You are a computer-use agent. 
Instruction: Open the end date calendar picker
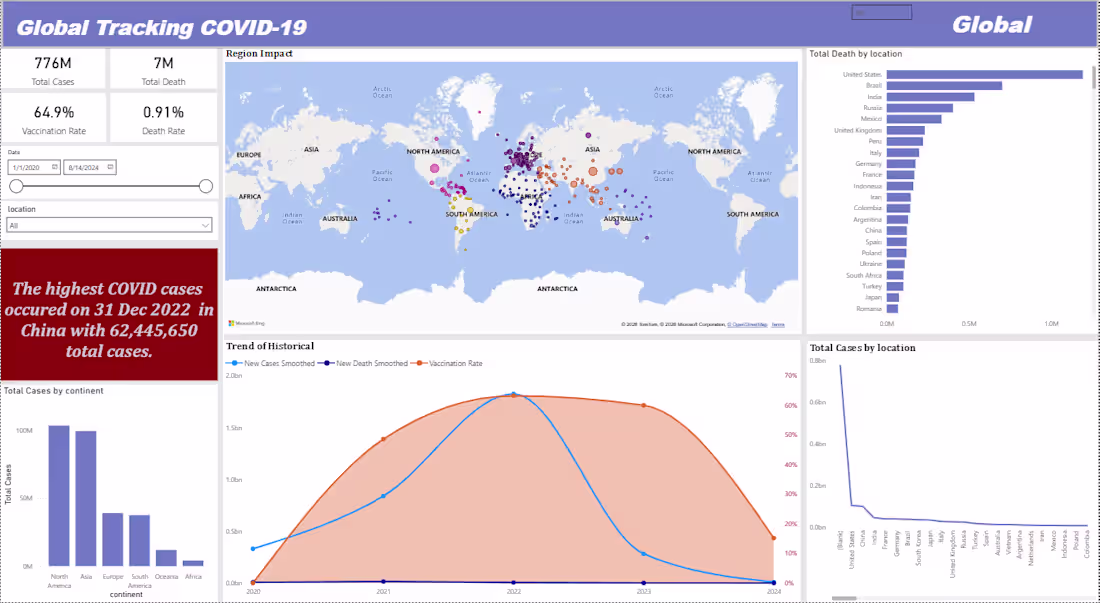click(x=110, y=167)
